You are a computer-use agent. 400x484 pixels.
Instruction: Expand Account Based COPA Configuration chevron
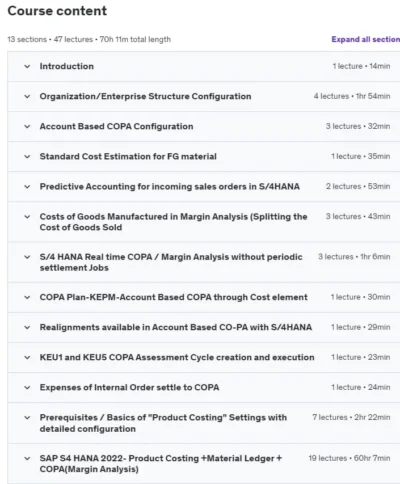pos(27,127)
